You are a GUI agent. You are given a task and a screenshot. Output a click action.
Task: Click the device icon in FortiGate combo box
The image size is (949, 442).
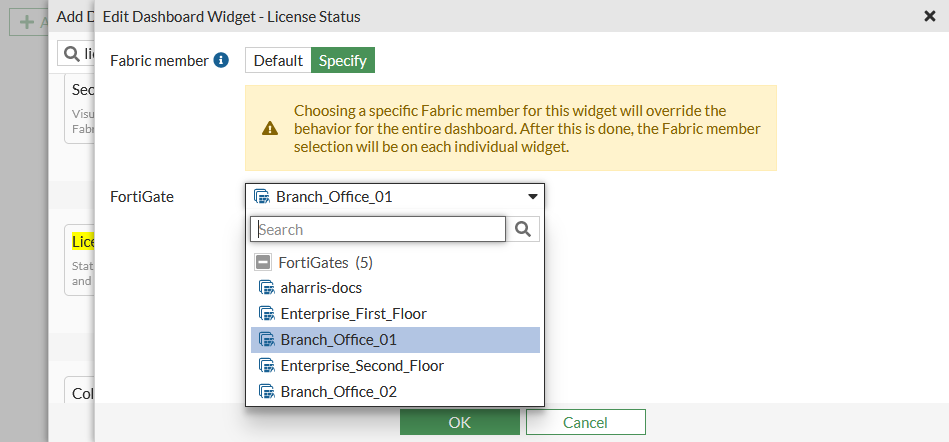point(261,197)
